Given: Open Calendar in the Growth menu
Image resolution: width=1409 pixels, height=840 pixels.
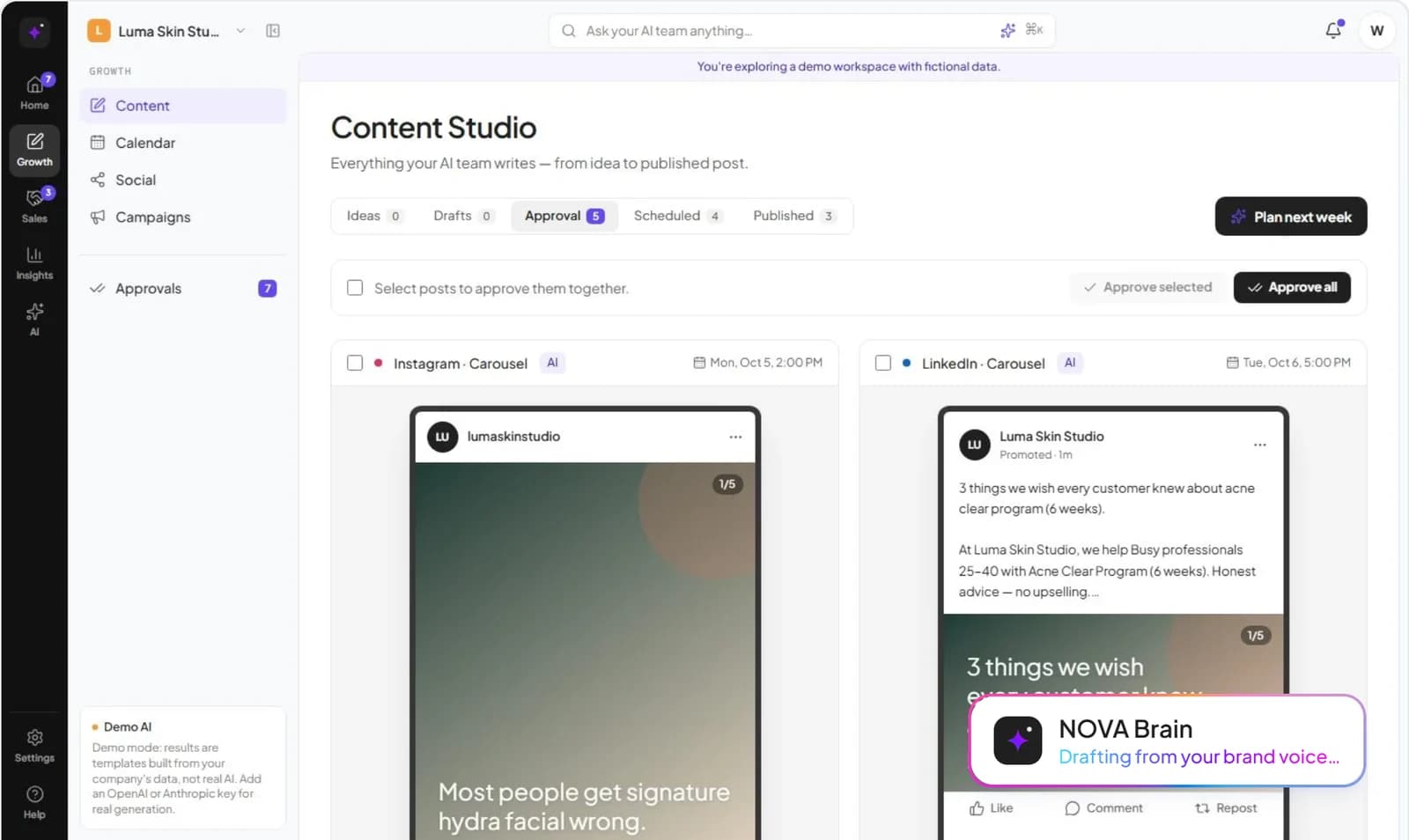Looking at the screenshot, I should click(x=183, y=143).
